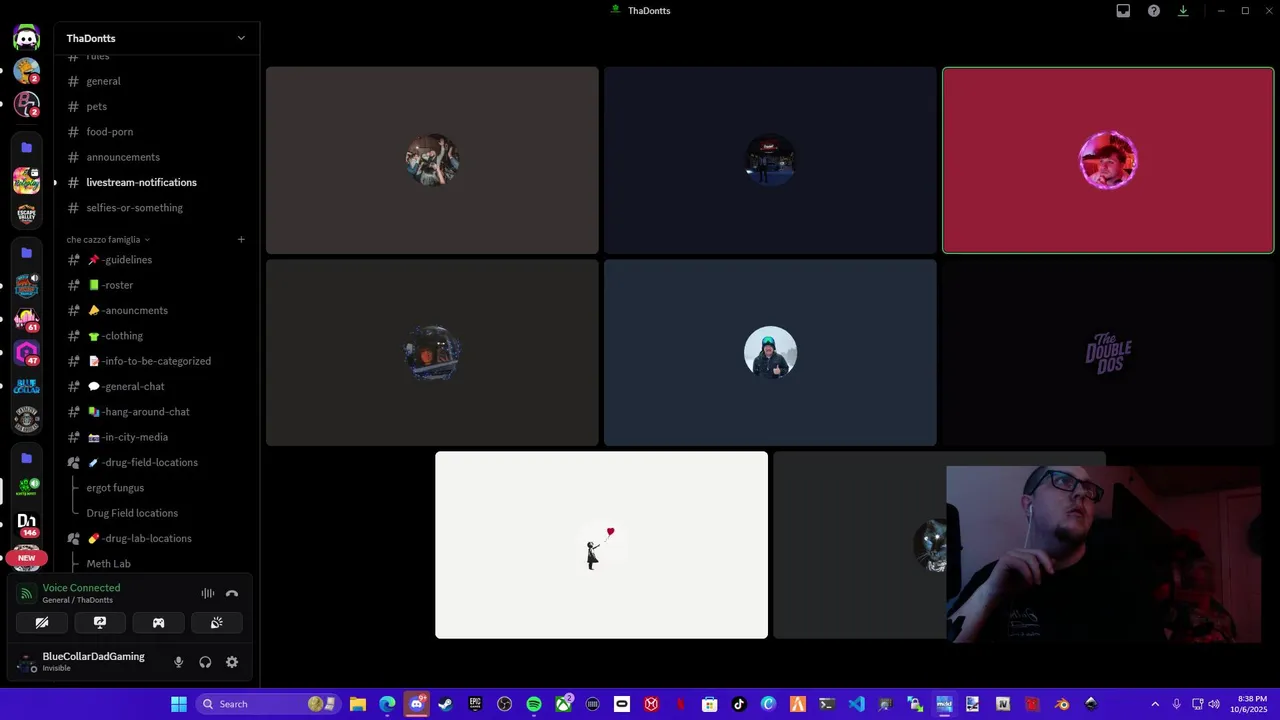Viewport: 1280px width, 720px height.
Task: Open Discord direct messages home icon
Action: coord(27,38)
